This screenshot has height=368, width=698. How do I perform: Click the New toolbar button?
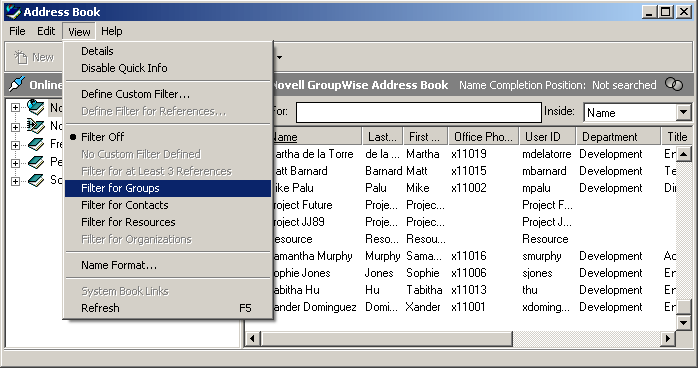point(34,57)
